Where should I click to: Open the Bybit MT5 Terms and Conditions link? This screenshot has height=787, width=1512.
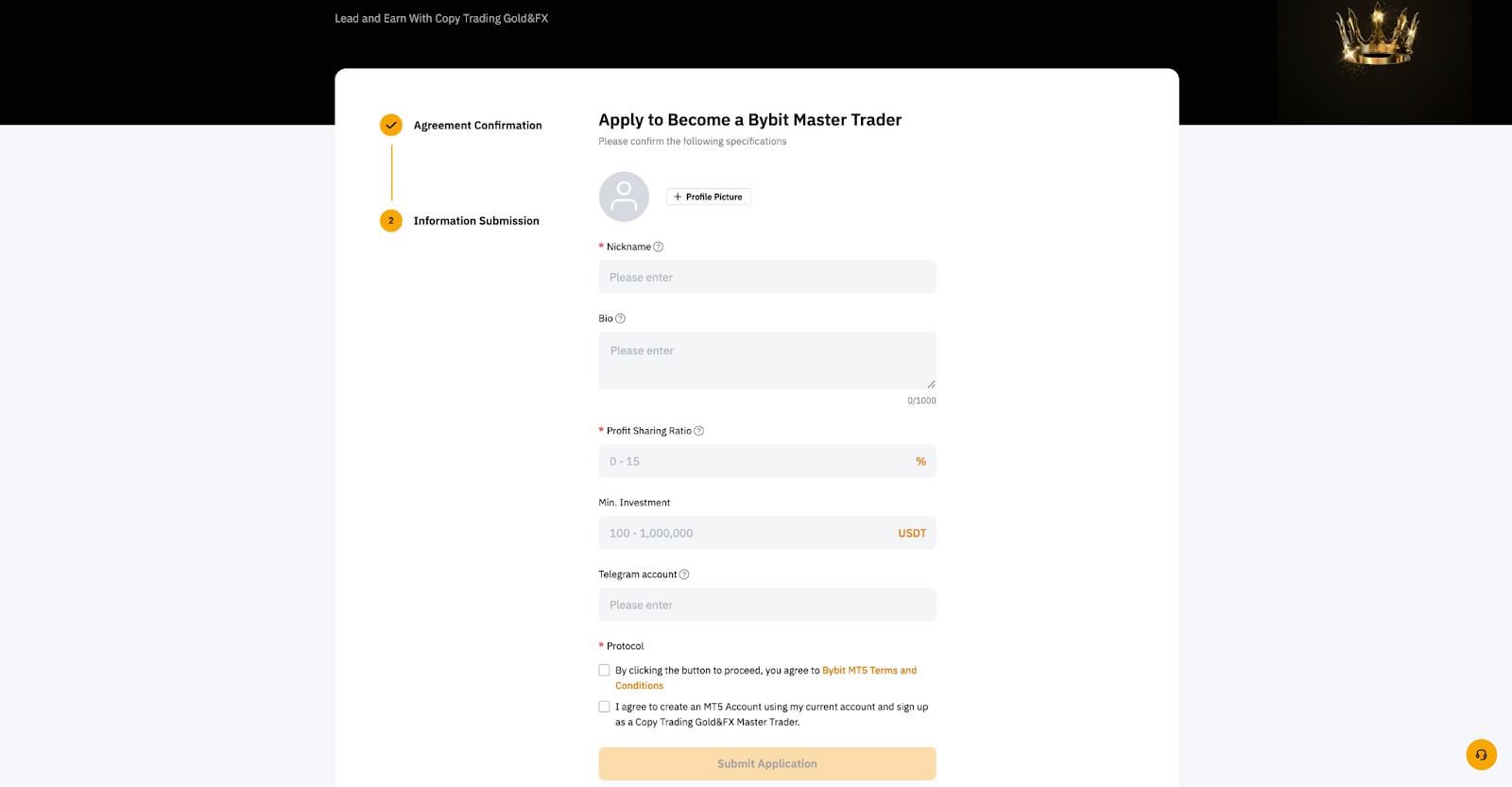[x=868, y=671]
